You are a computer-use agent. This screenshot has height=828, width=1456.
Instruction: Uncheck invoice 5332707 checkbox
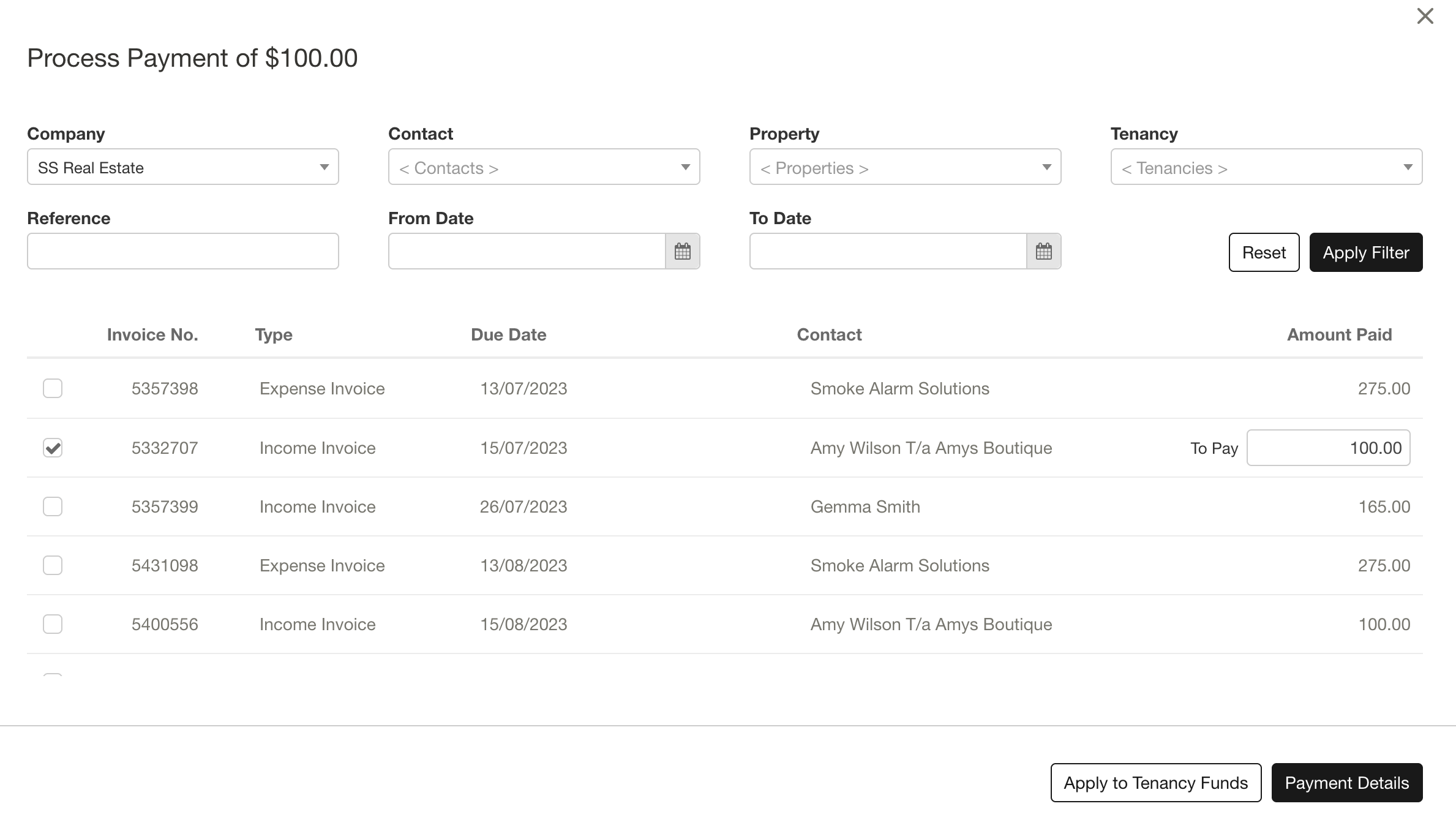coord(53,448)
